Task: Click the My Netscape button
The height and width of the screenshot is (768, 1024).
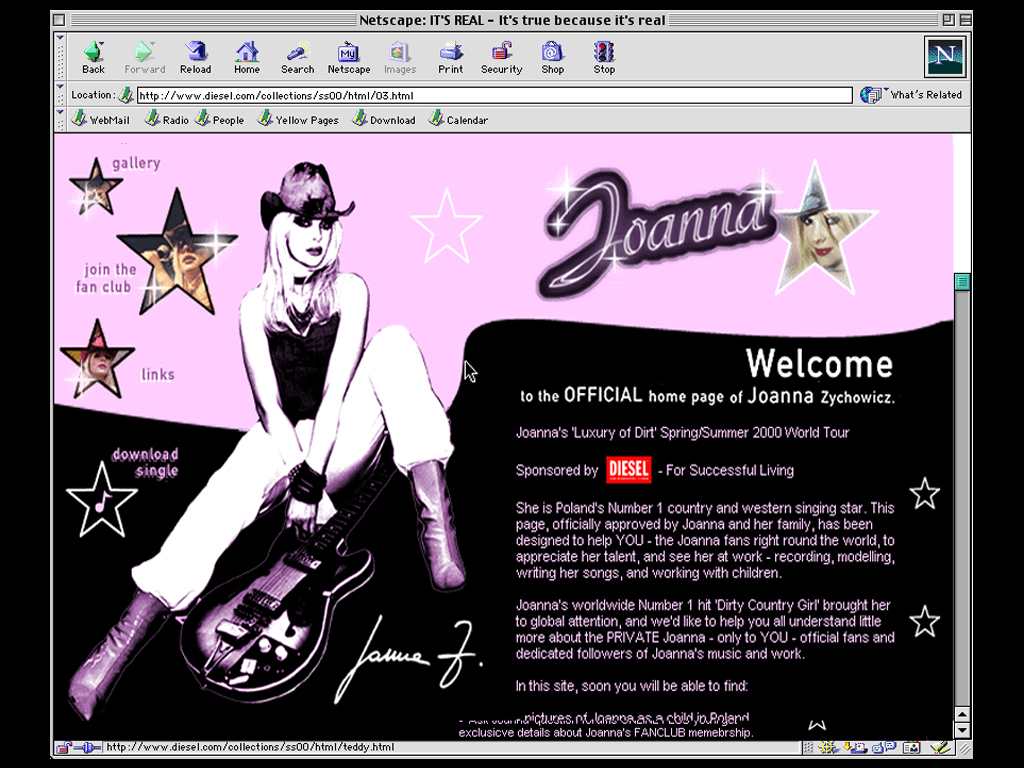Action: [x=349, y=57]
